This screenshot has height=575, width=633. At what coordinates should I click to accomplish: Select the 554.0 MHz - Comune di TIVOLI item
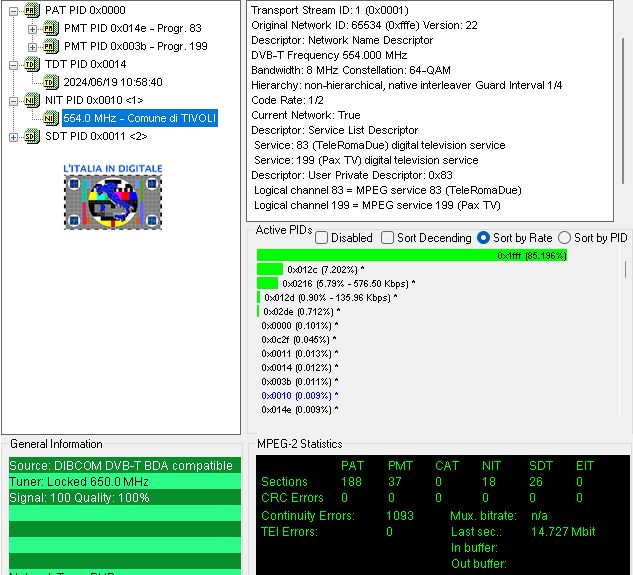click(139, 118)
